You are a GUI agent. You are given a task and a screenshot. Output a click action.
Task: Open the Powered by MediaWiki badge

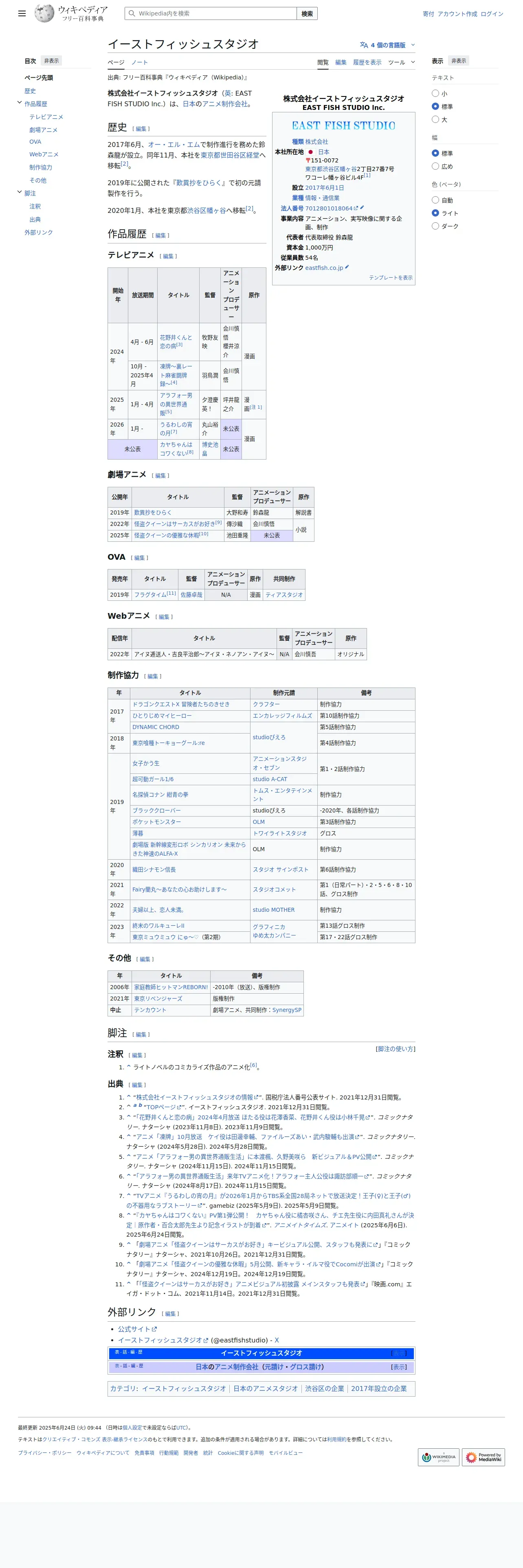click(483, 1456)
